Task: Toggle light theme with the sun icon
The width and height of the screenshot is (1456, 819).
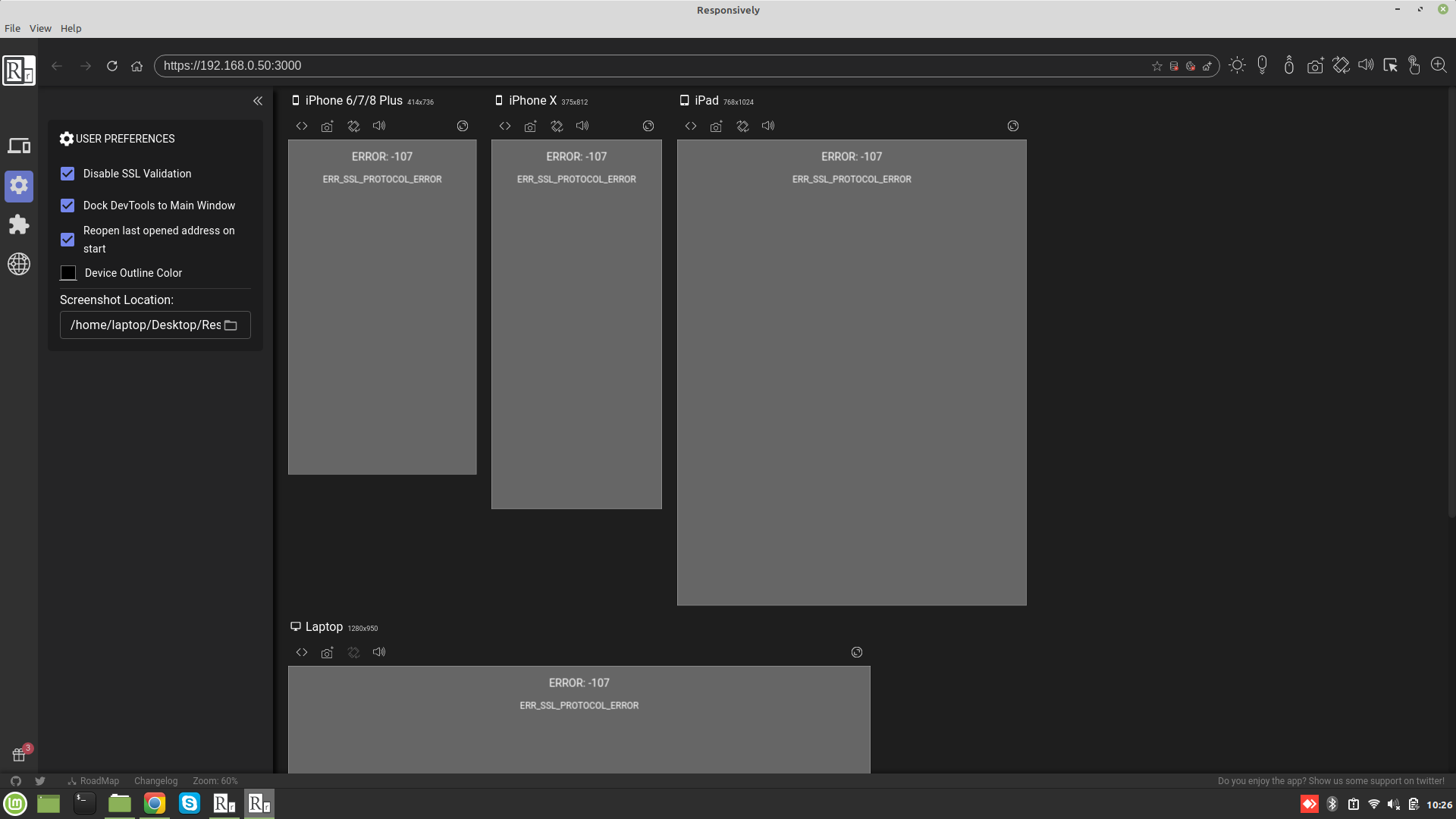Action: tap(1238, 65)
